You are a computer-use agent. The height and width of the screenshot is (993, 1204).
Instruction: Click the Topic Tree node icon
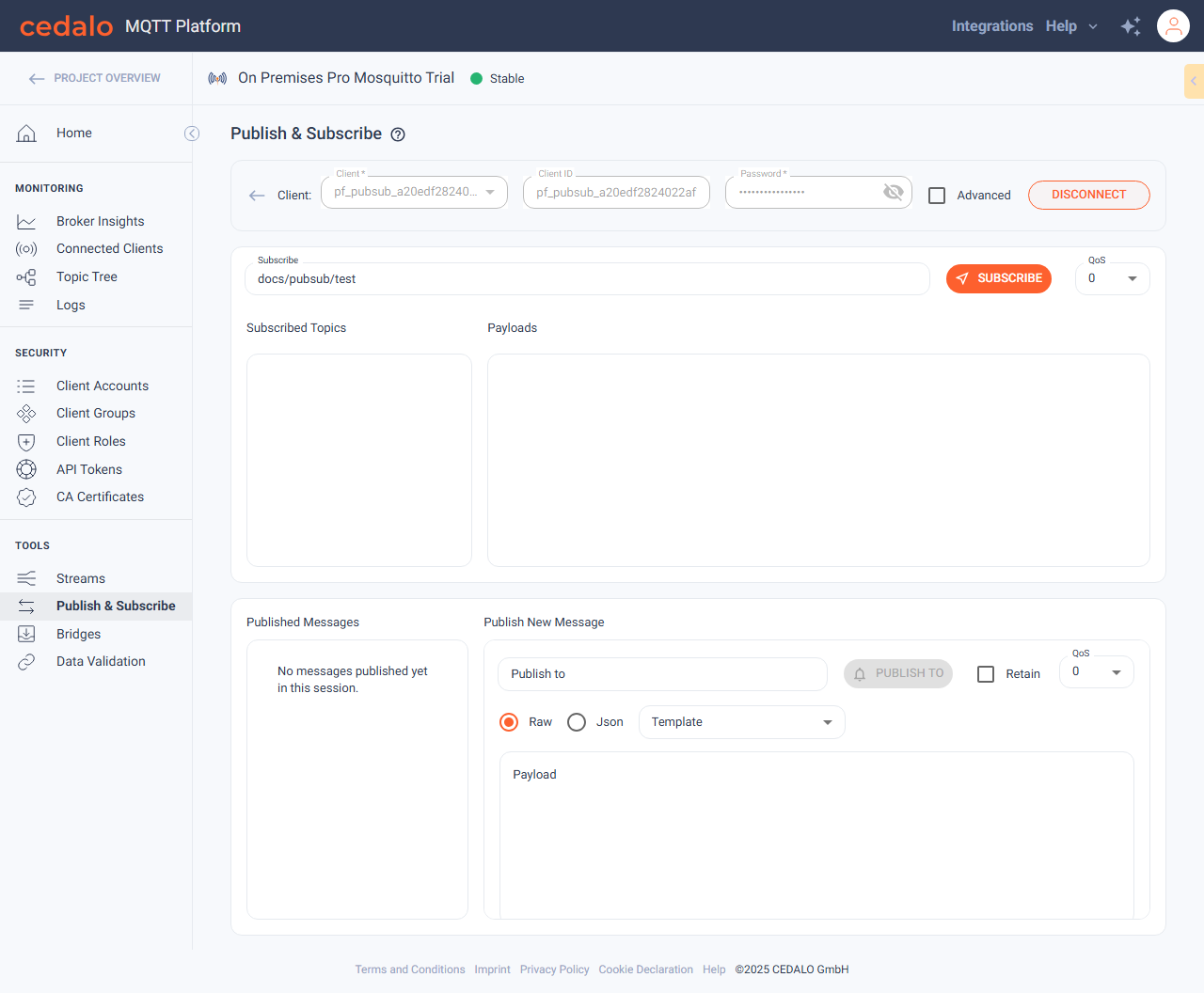click(26, 277)
